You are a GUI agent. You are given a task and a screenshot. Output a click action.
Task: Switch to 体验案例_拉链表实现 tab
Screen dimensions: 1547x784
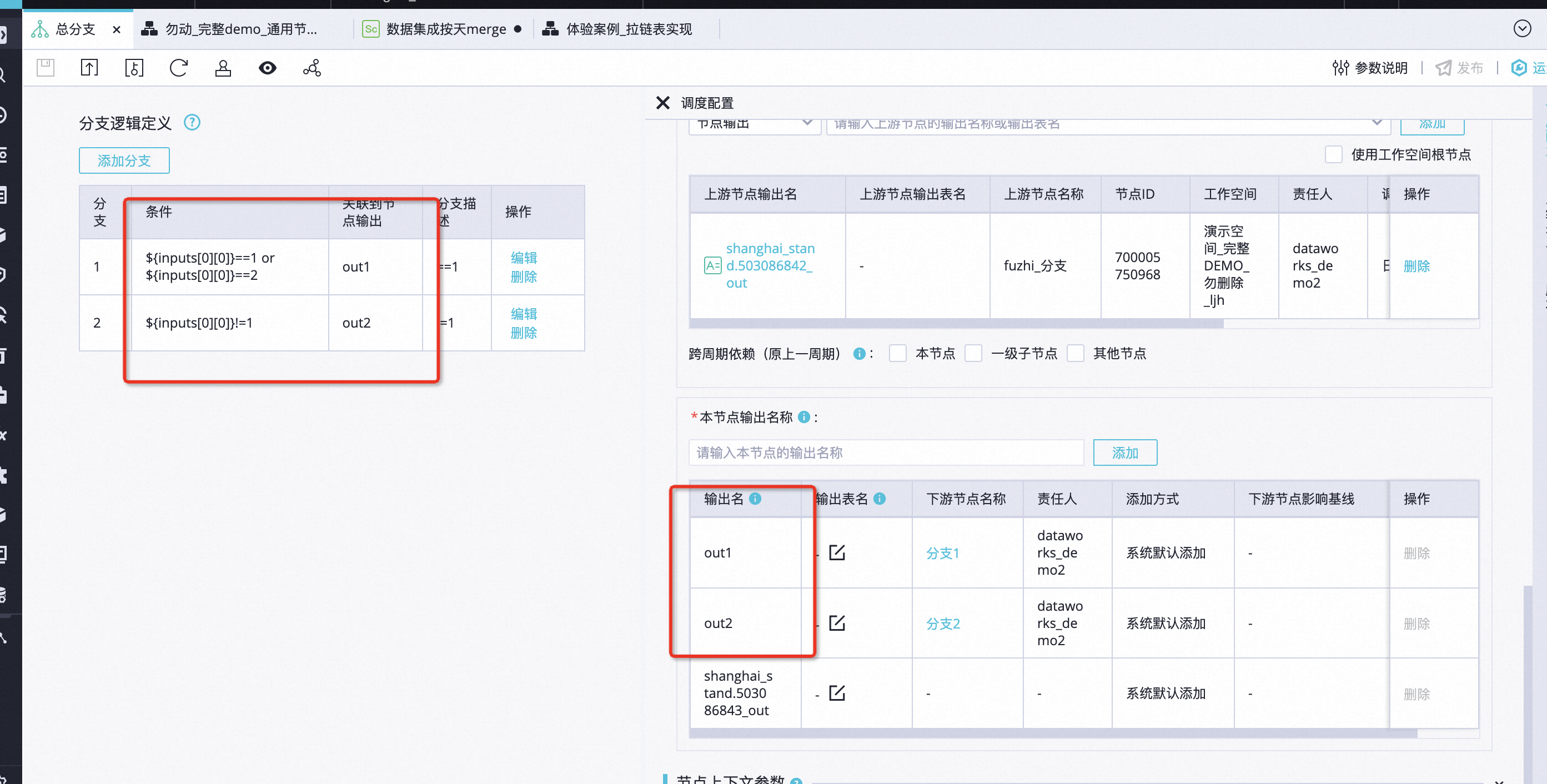617,29
